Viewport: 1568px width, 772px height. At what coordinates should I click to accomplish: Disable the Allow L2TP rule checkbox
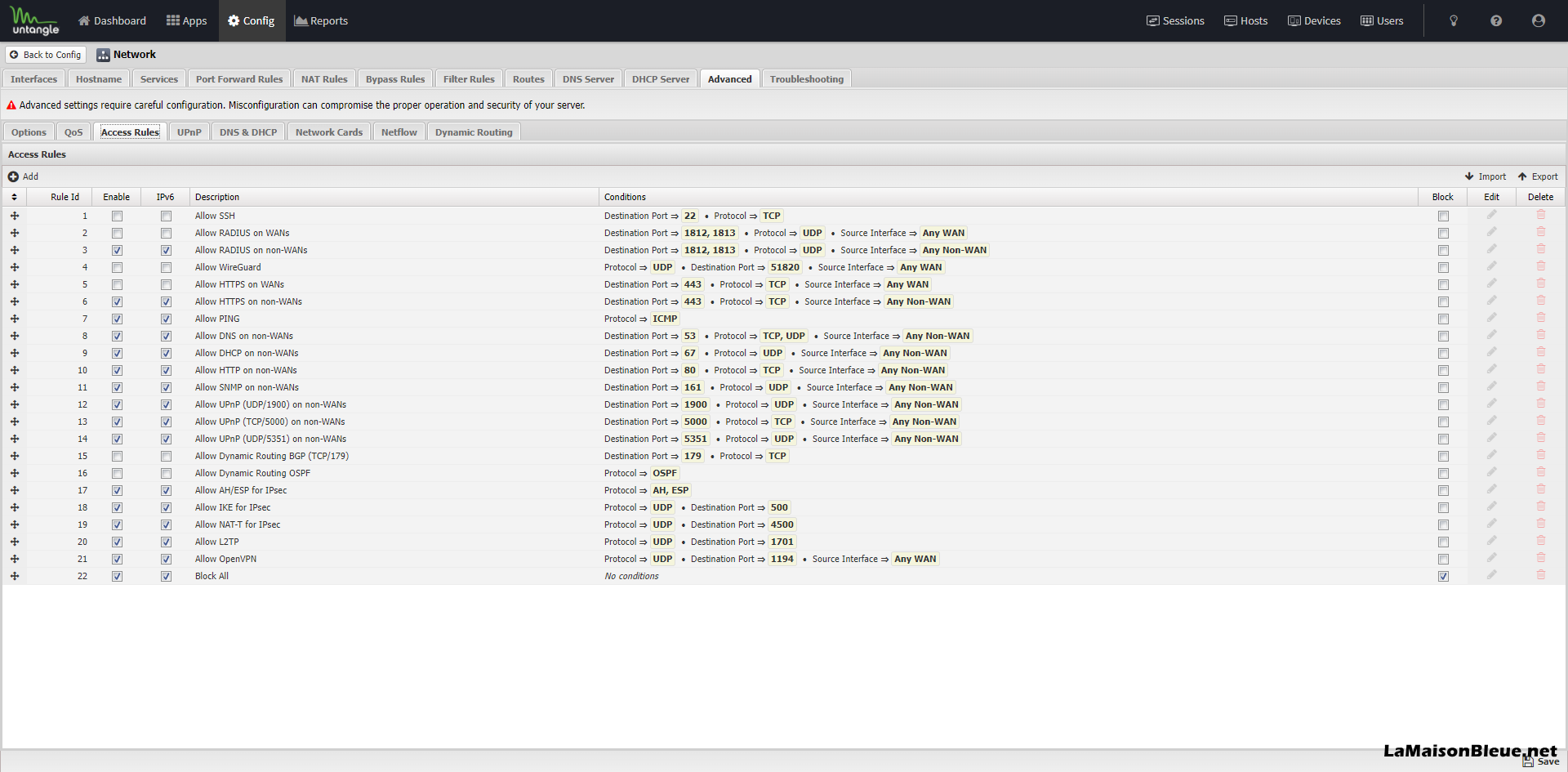click(117, 542)
